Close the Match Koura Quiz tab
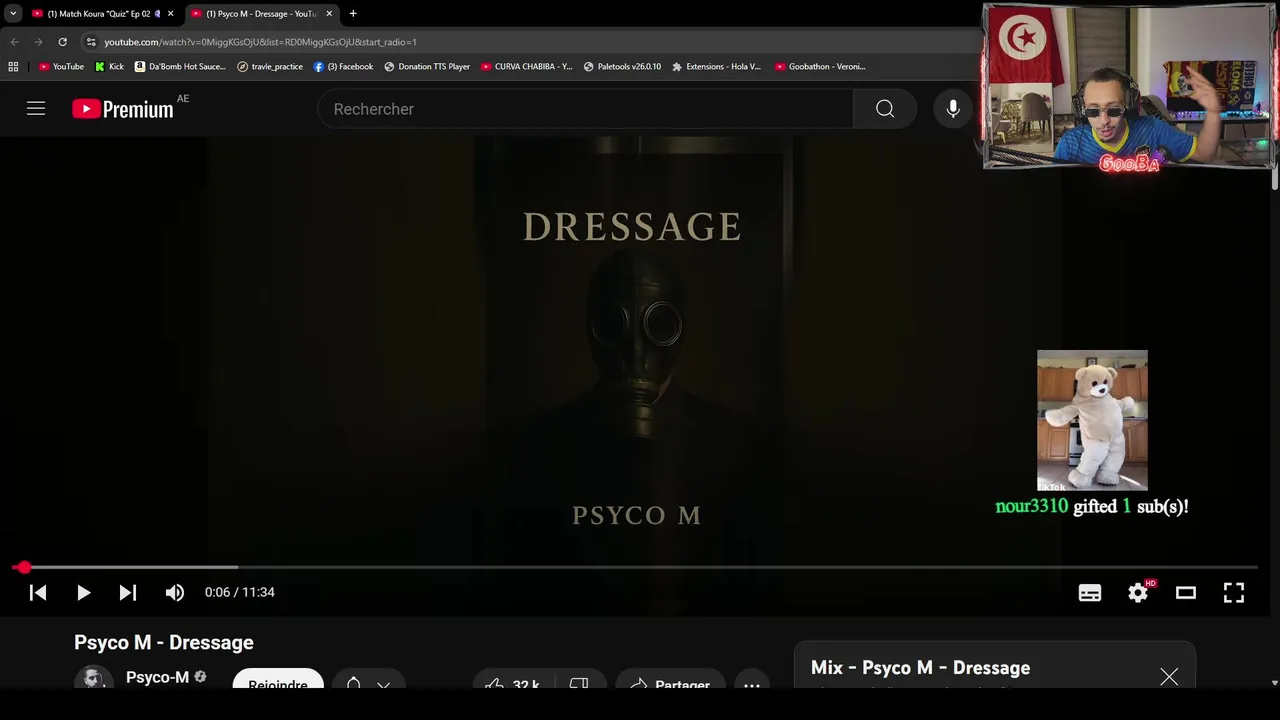This screenshot has width=1280, height=720. pos(170,14)
